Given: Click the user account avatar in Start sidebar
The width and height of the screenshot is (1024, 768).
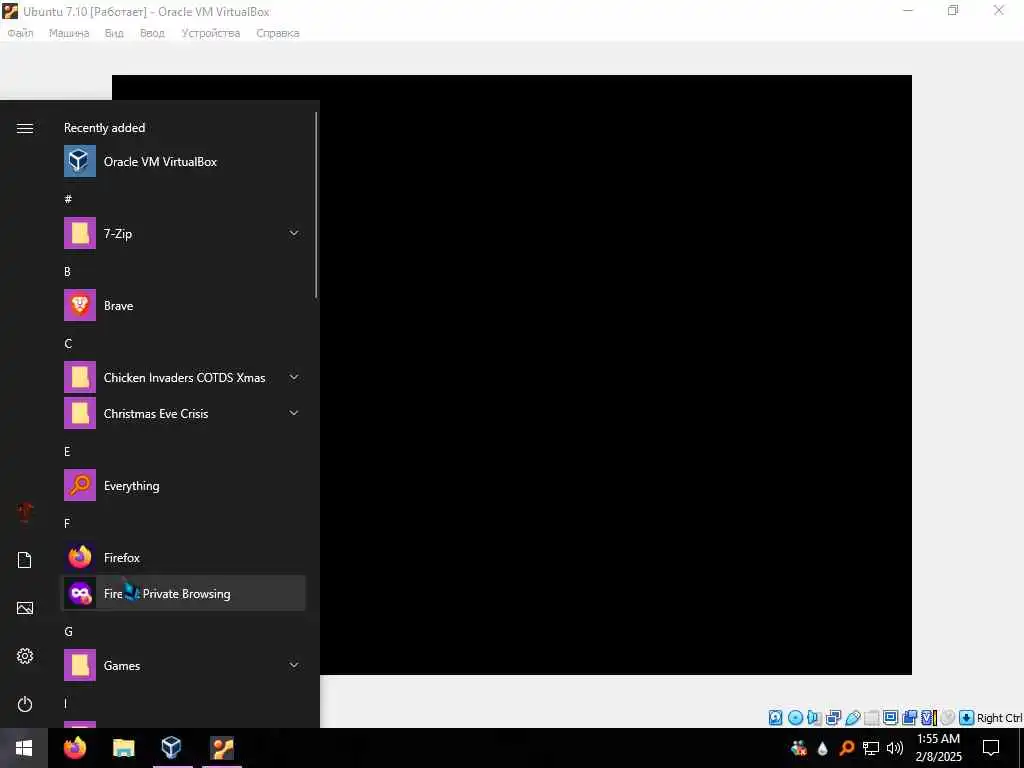Looking at the screenshot, I should coord(25,512).
